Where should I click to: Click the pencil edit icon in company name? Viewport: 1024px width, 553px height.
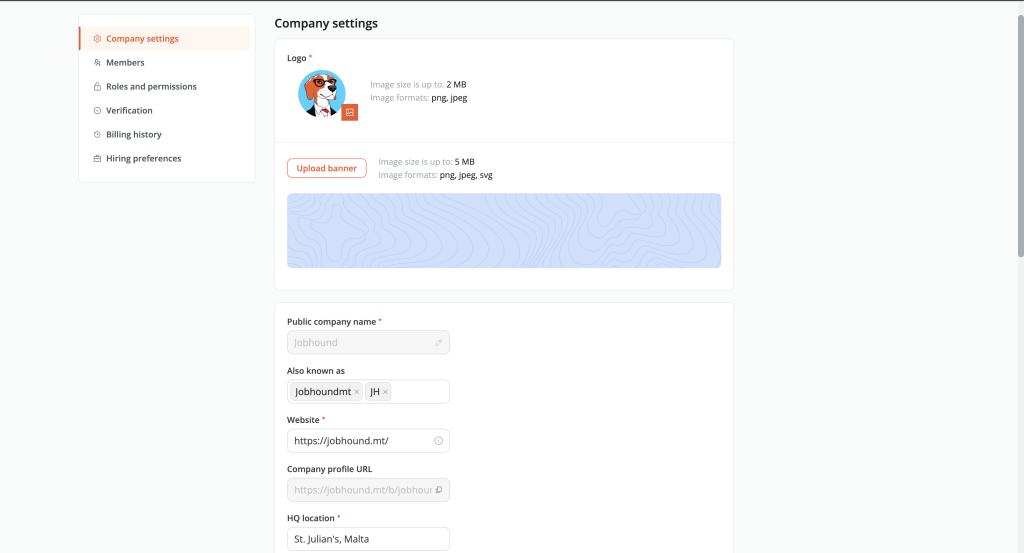tap(438, 343)
